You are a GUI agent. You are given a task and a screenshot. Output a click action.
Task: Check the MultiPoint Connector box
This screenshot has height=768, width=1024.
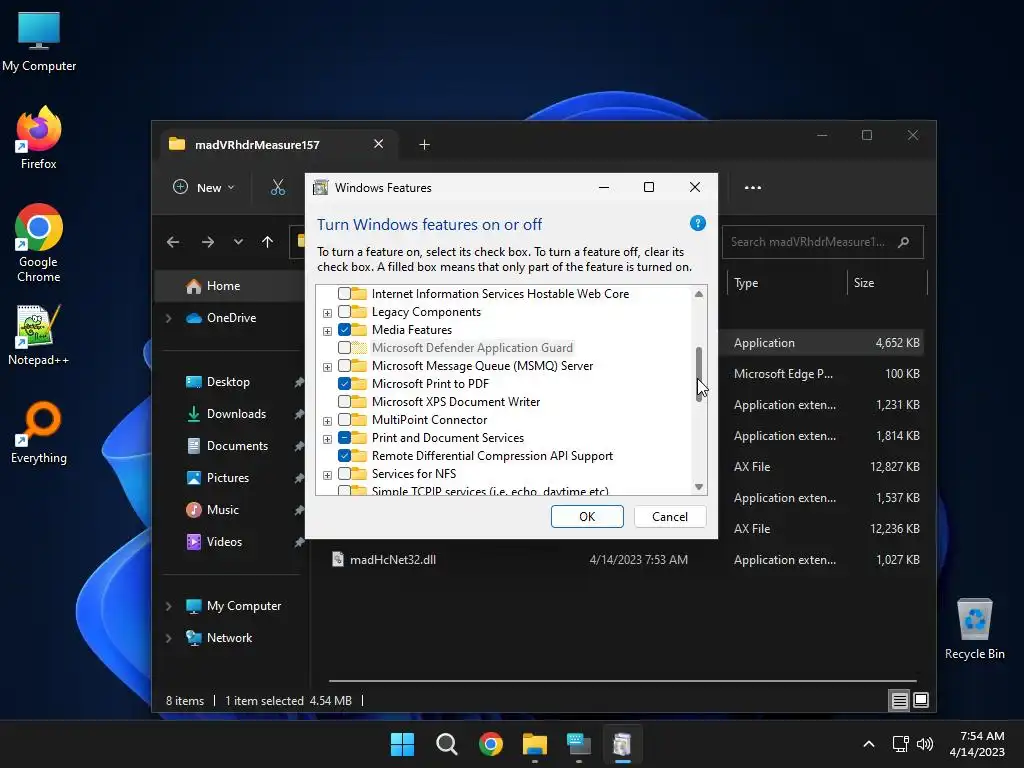tap(344, 420)
